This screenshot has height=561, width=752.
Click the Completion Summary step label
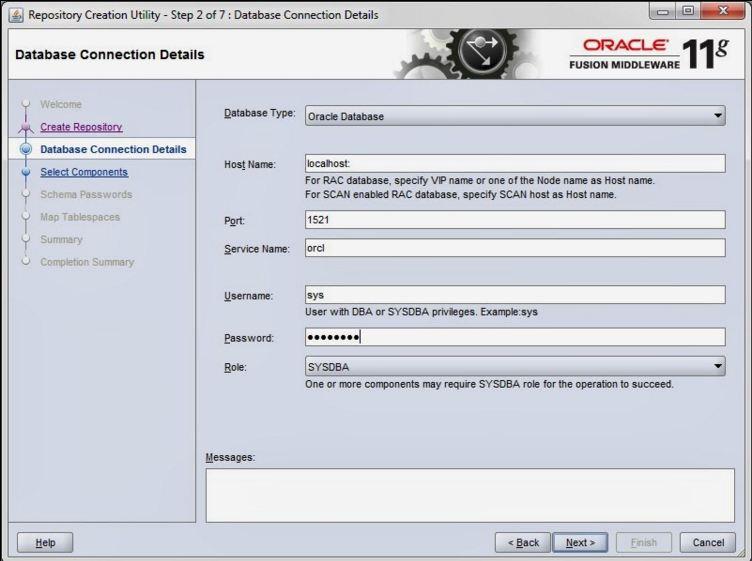click(87, 262)
